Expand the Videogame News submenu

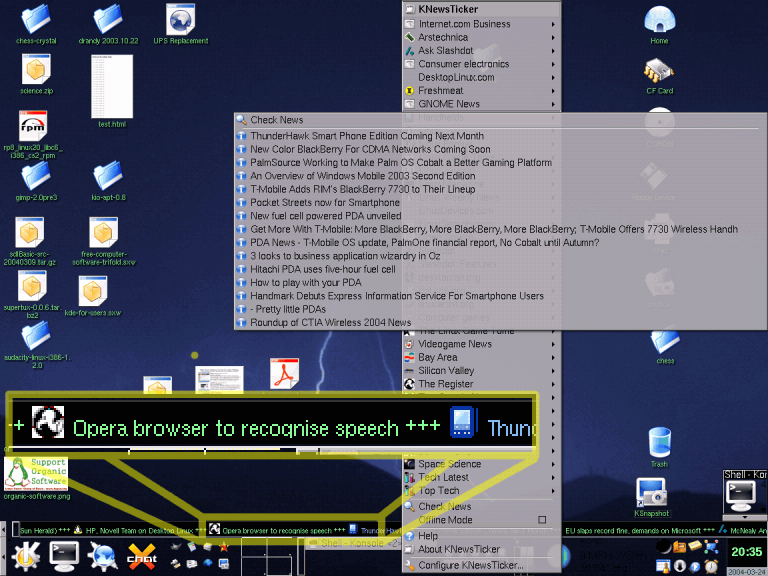455,344
